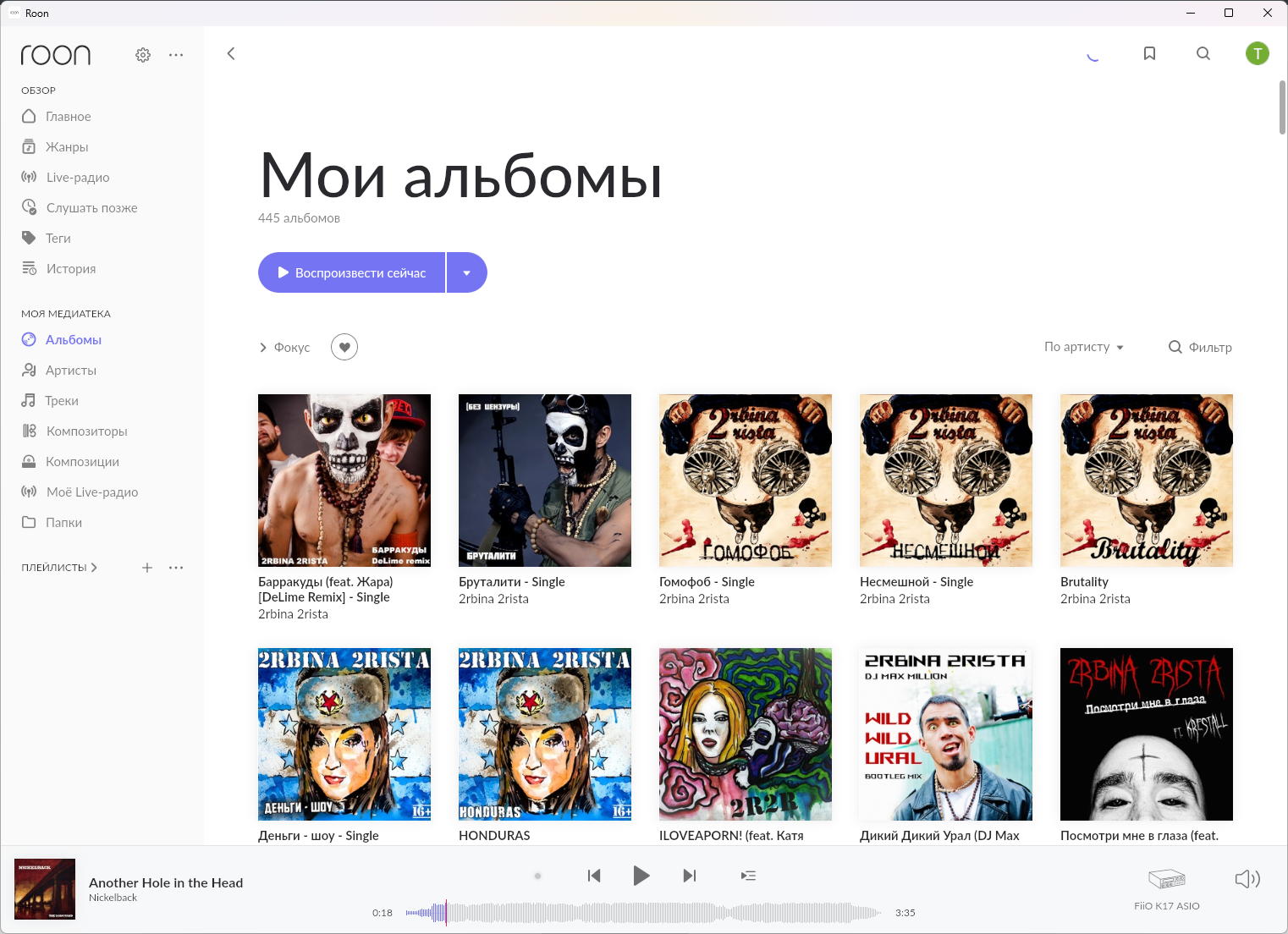Seek within the waveform progress bar
The width and height of the screenshot is (1288, 934).
pos(643,913)
